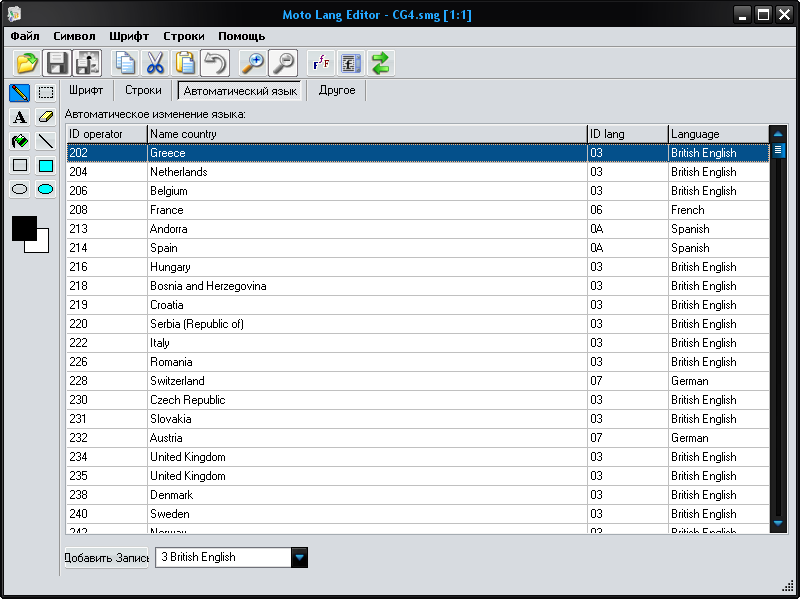Click the Name country column header

(367, 134)
